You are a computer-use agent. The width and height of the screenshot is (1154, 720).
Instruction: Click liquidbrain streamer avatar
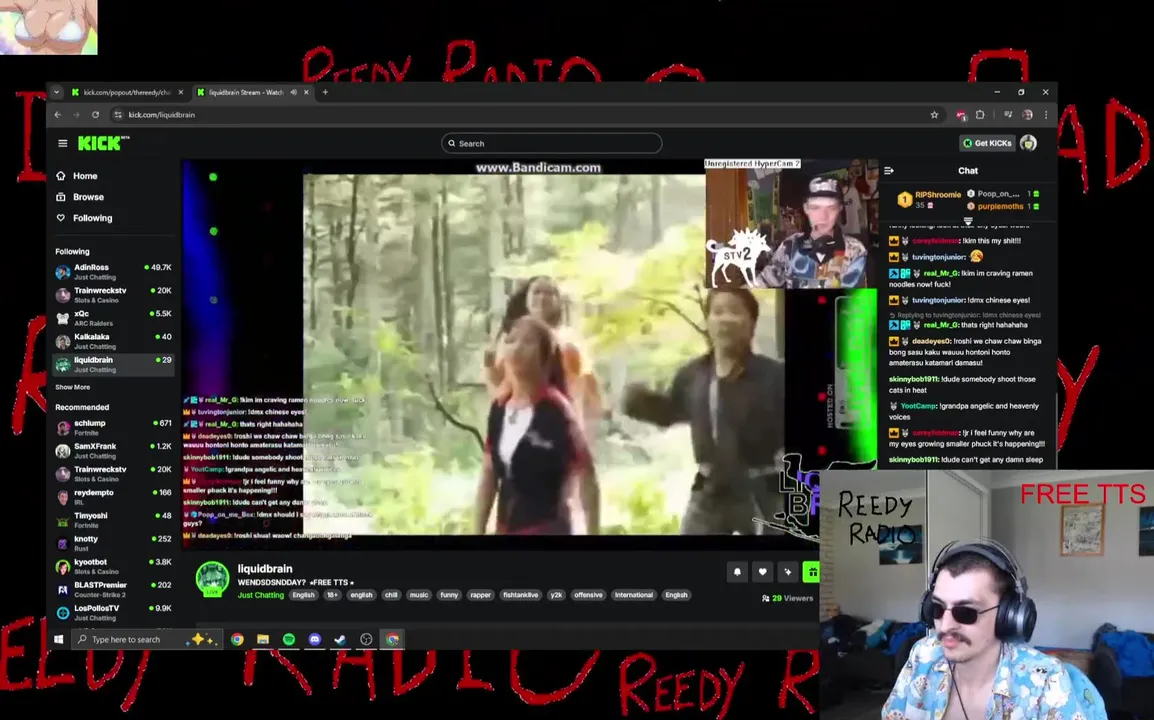(x=212, y=578)
